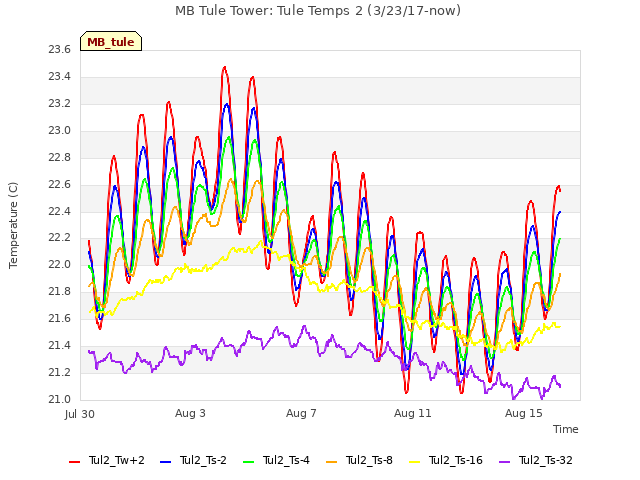The width and height of the screenshot is (640, 480).
Task: Click the 22.4 y-axis tick label
Action: (60, 211)
